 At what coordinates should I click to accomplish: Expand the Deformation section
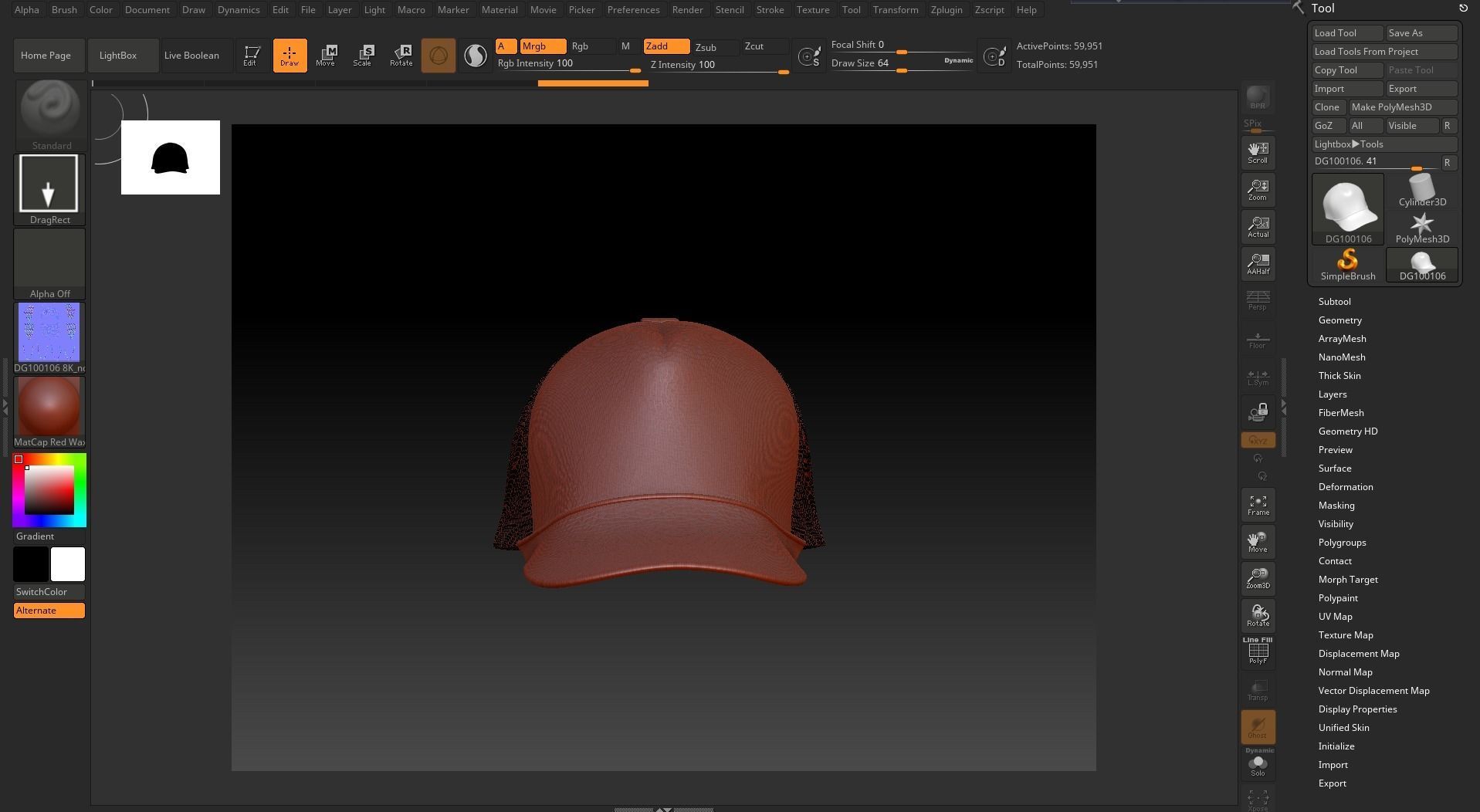click(x=1346, y=487)
